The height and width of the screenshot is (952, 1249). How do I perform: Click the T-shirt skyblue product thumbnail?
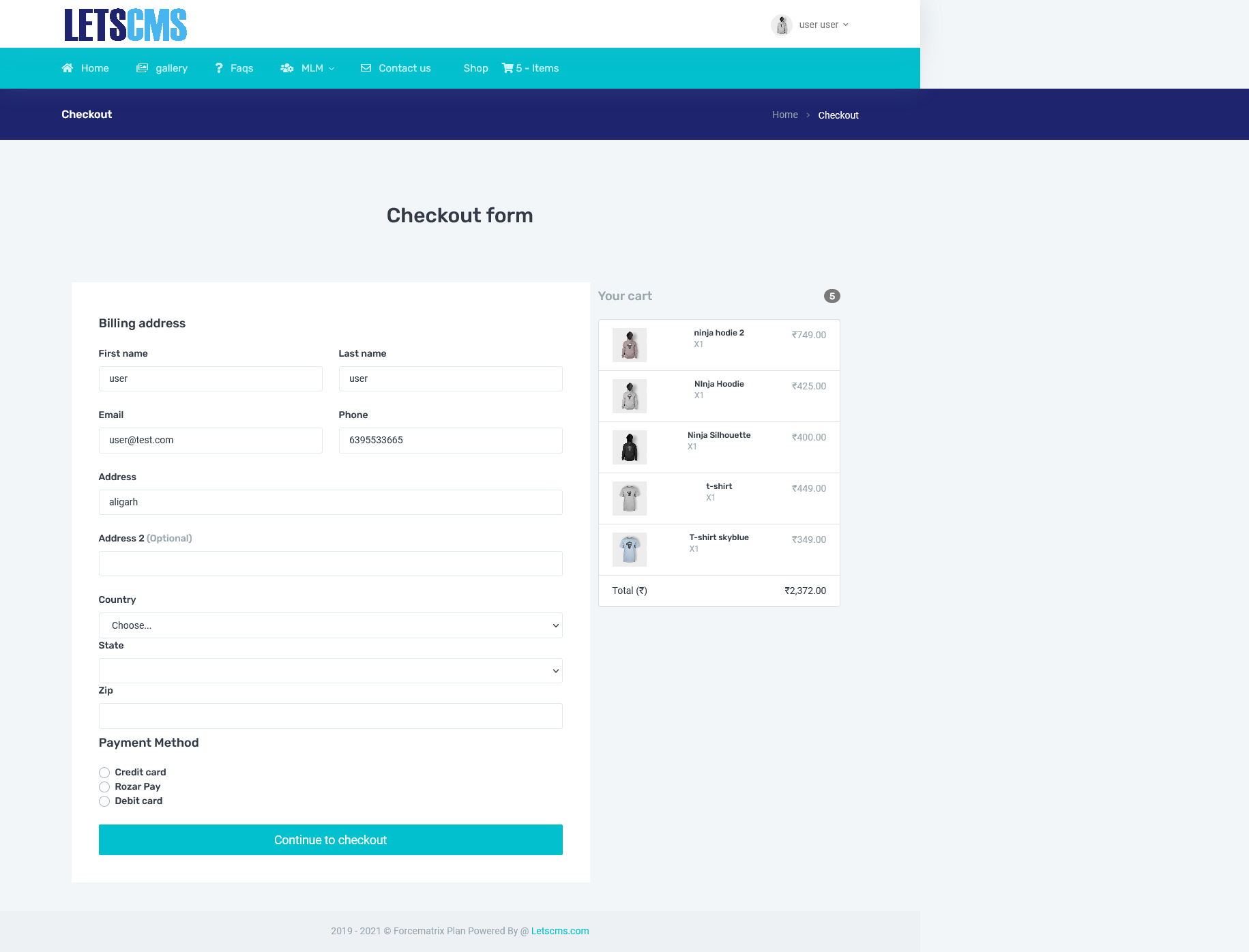tap(629, 550)
